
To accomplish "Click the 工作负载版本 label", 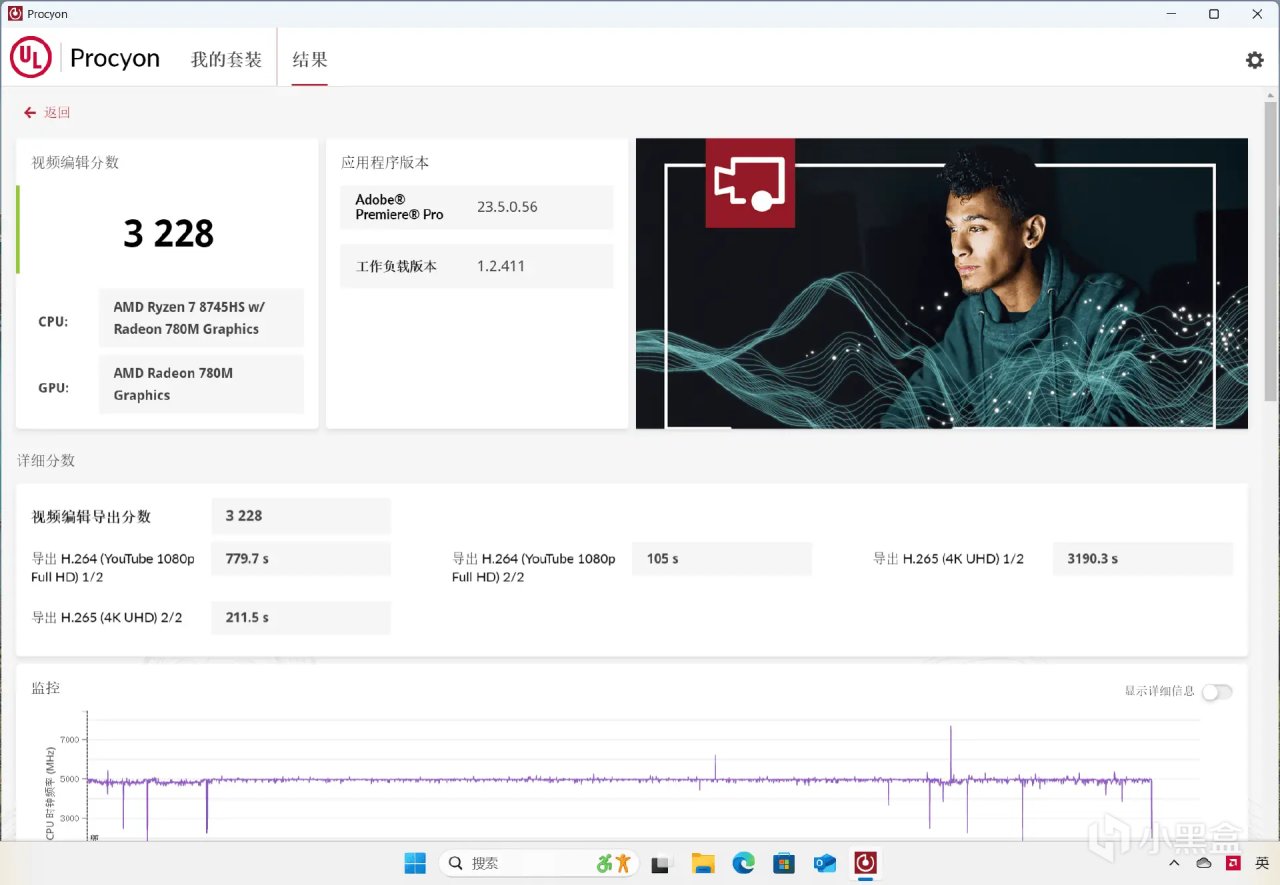I will pos(396,266).
